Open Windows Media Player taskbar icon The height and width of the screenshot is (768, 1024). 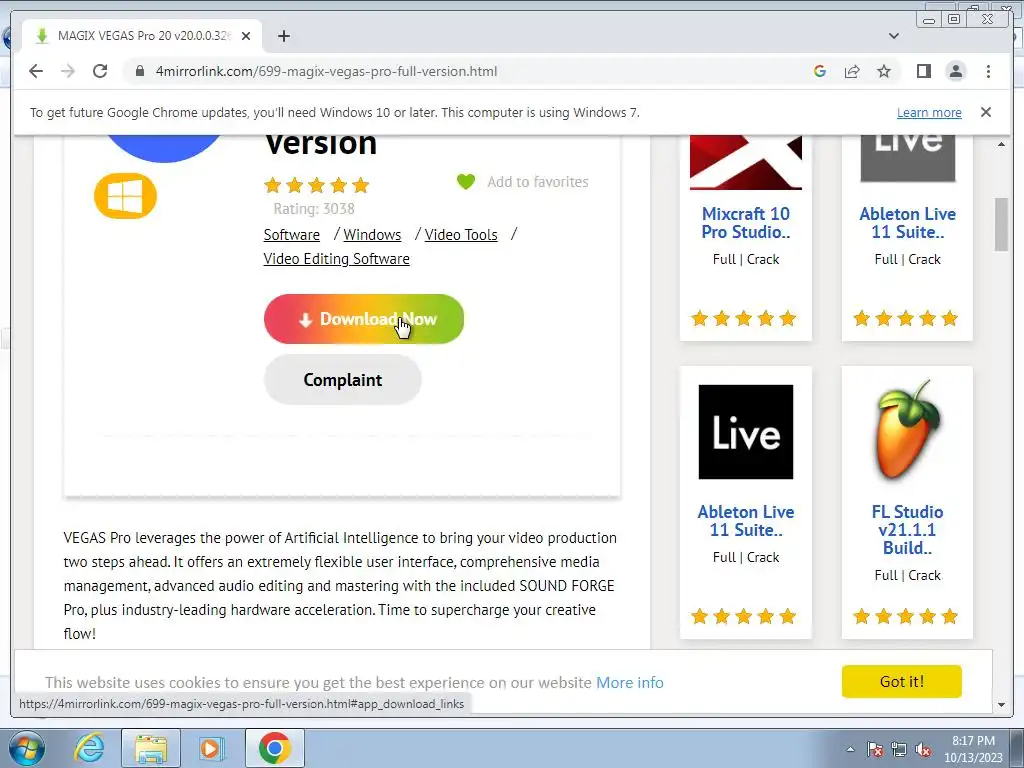[x=212, y=748]
